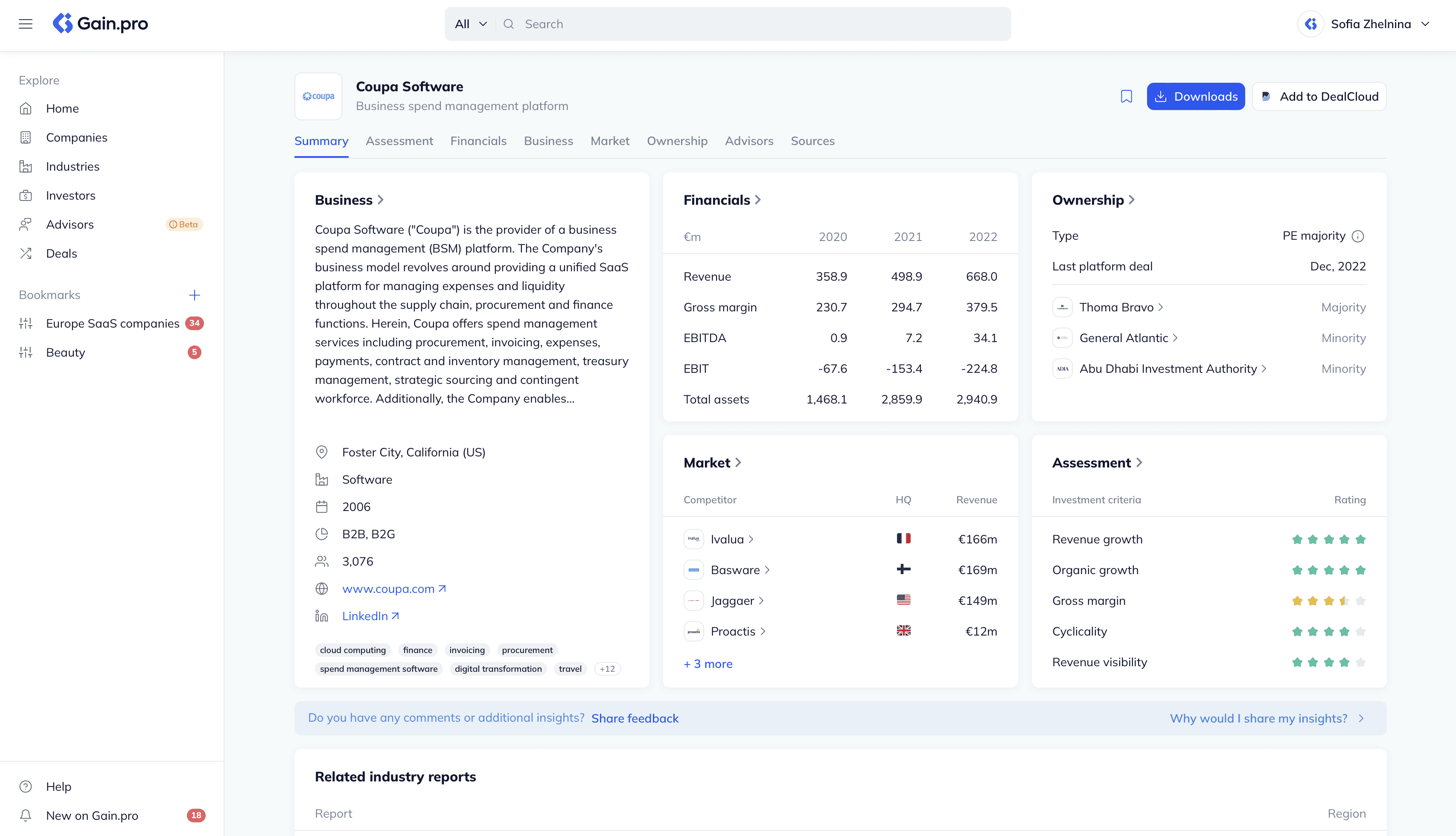
Task: Show the +12 more tags
Action: [x=607, y=669]
